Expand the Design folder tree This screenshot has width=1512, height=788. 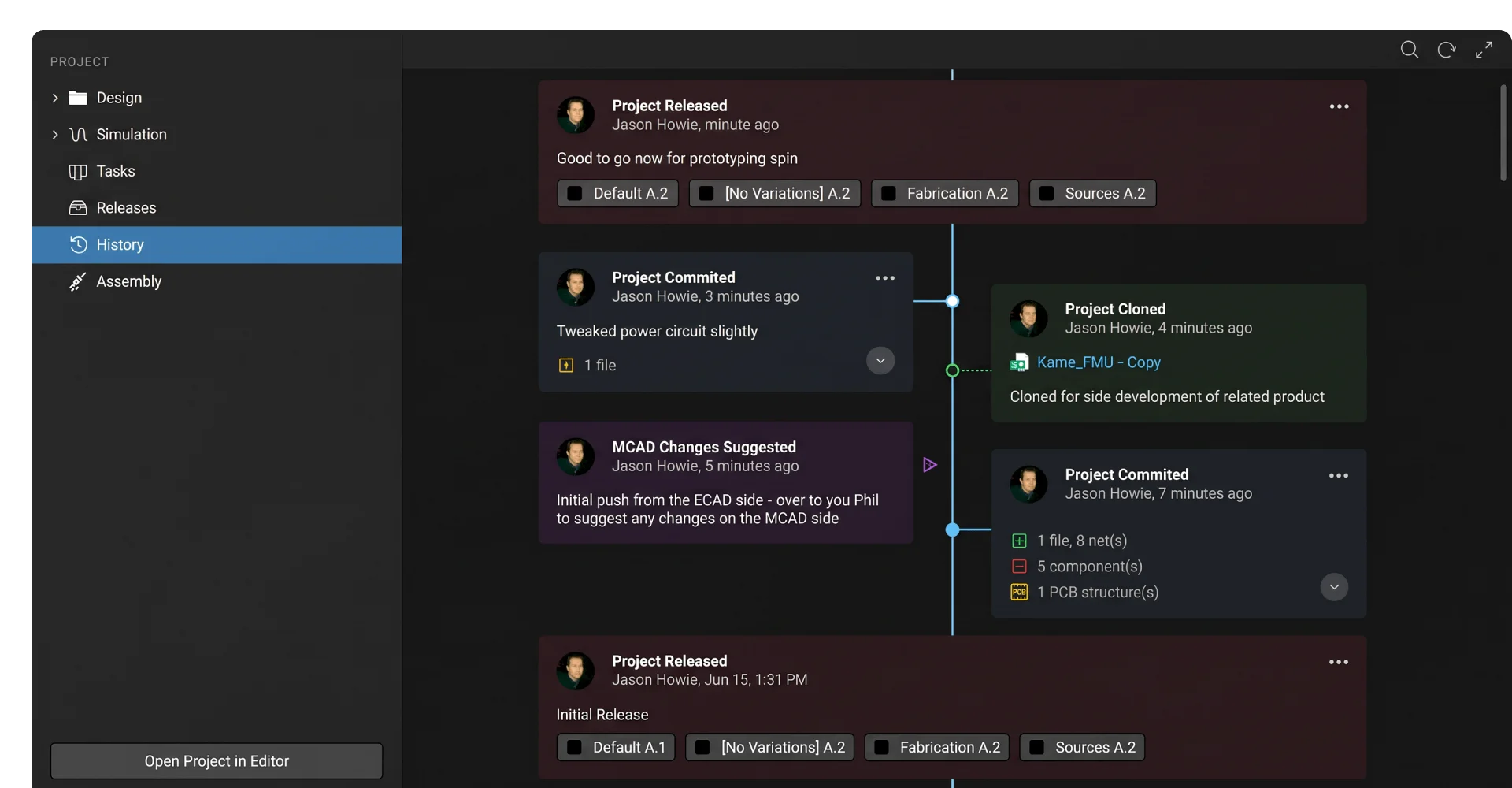pos(55,98)
